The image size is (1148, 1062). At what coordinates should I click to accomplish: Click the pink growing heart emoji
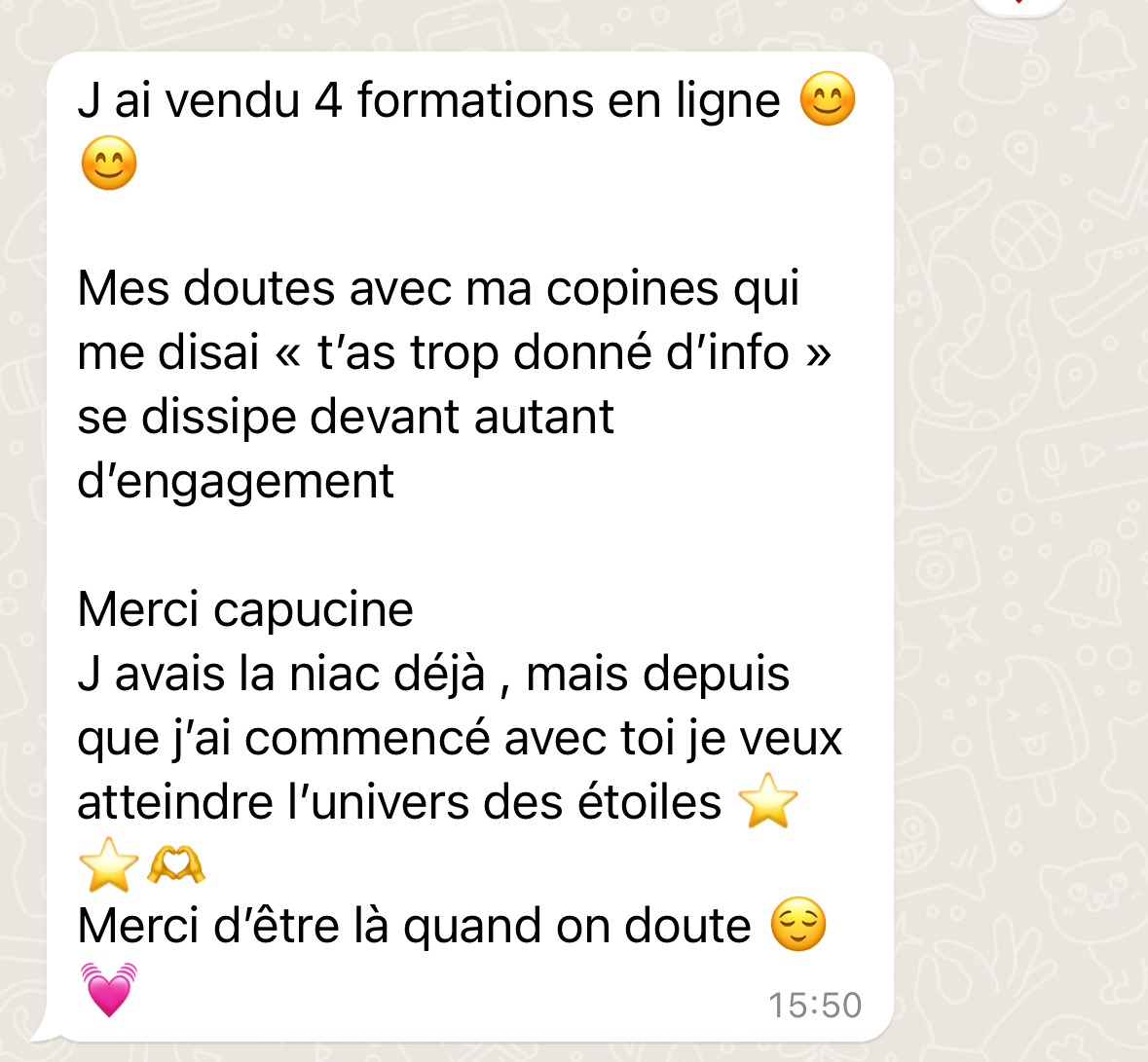(x=108, y=990)
